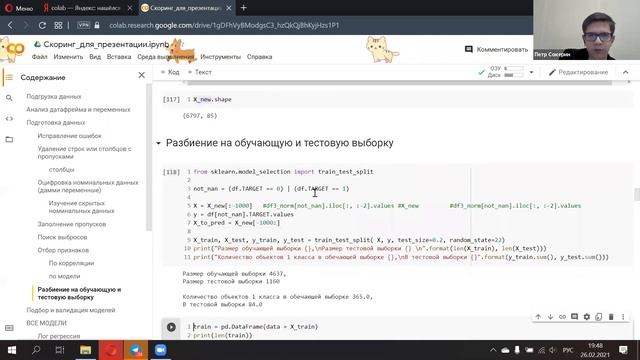Go back in browser
Viewport: 640px width, 360px height.
point(10,25)
